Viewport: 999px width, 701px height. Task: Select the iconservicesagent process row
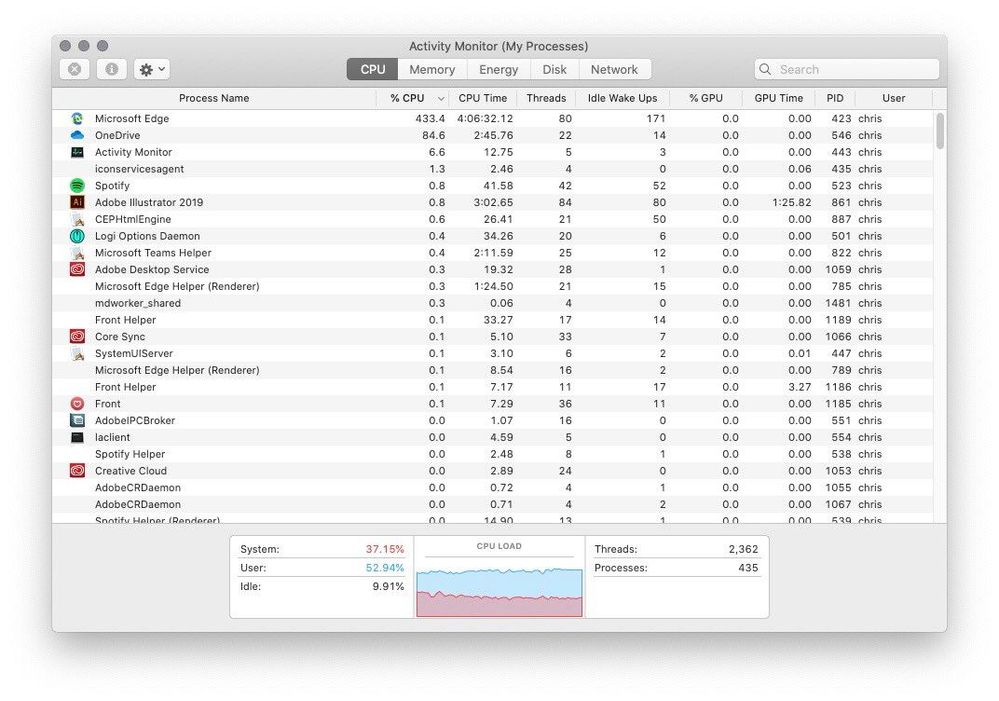point(492,169)
